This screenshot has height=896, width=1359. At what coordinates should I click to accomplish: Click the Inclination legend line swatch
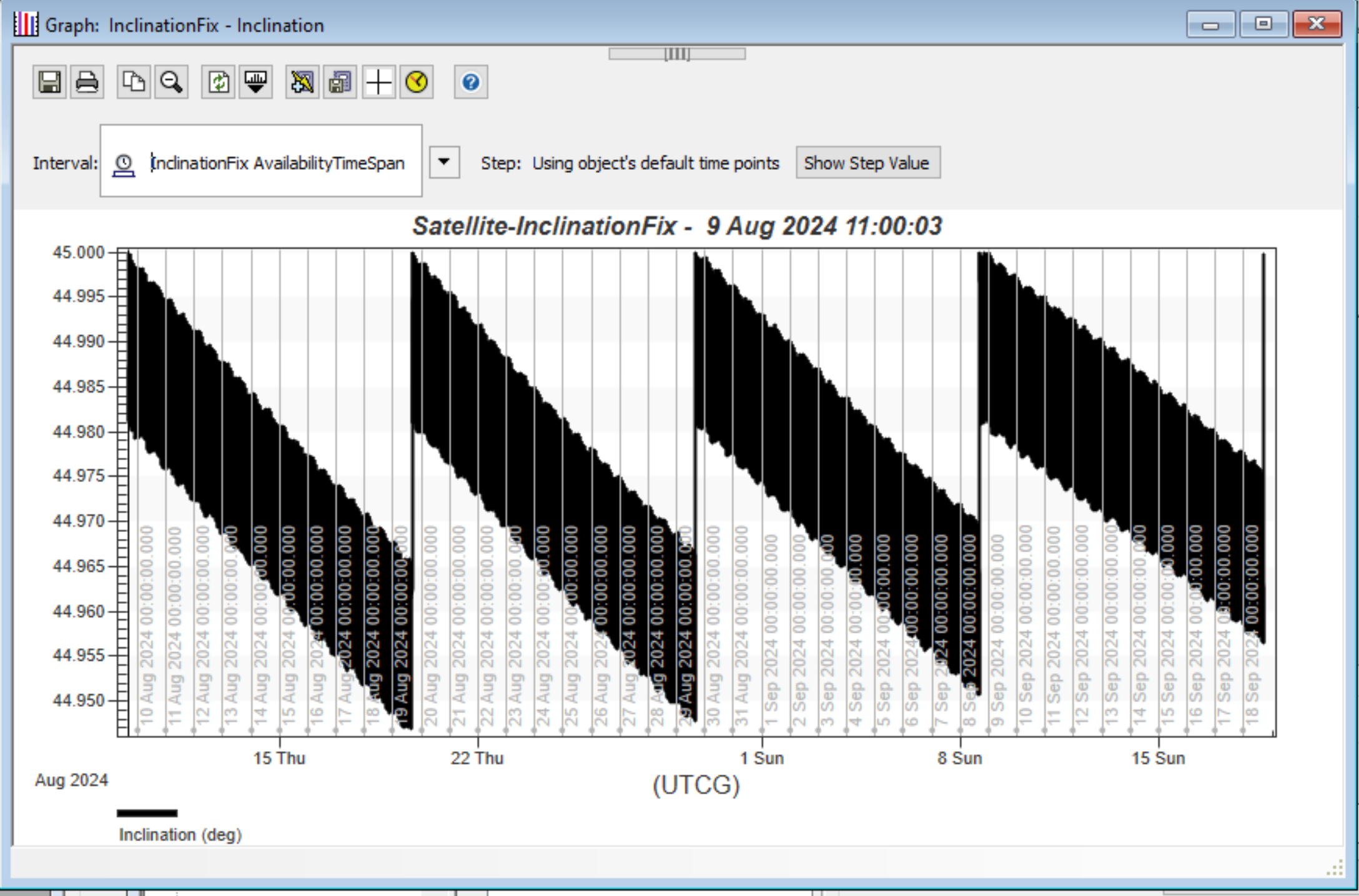tap(147, 813)
